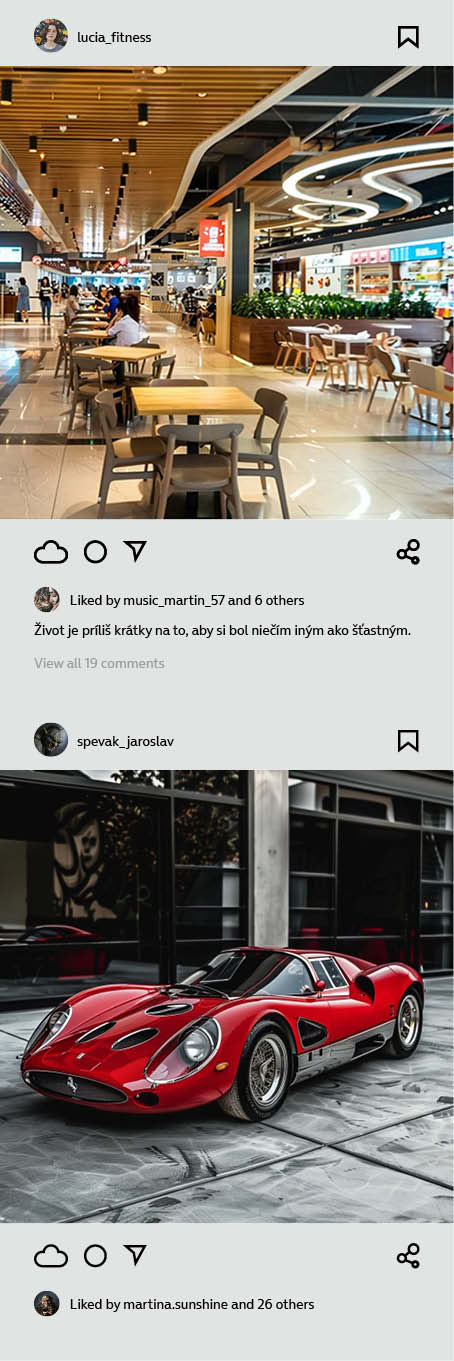Open the food court photo
This screenshot has width=454, height=1361.
tap(227, 292)
